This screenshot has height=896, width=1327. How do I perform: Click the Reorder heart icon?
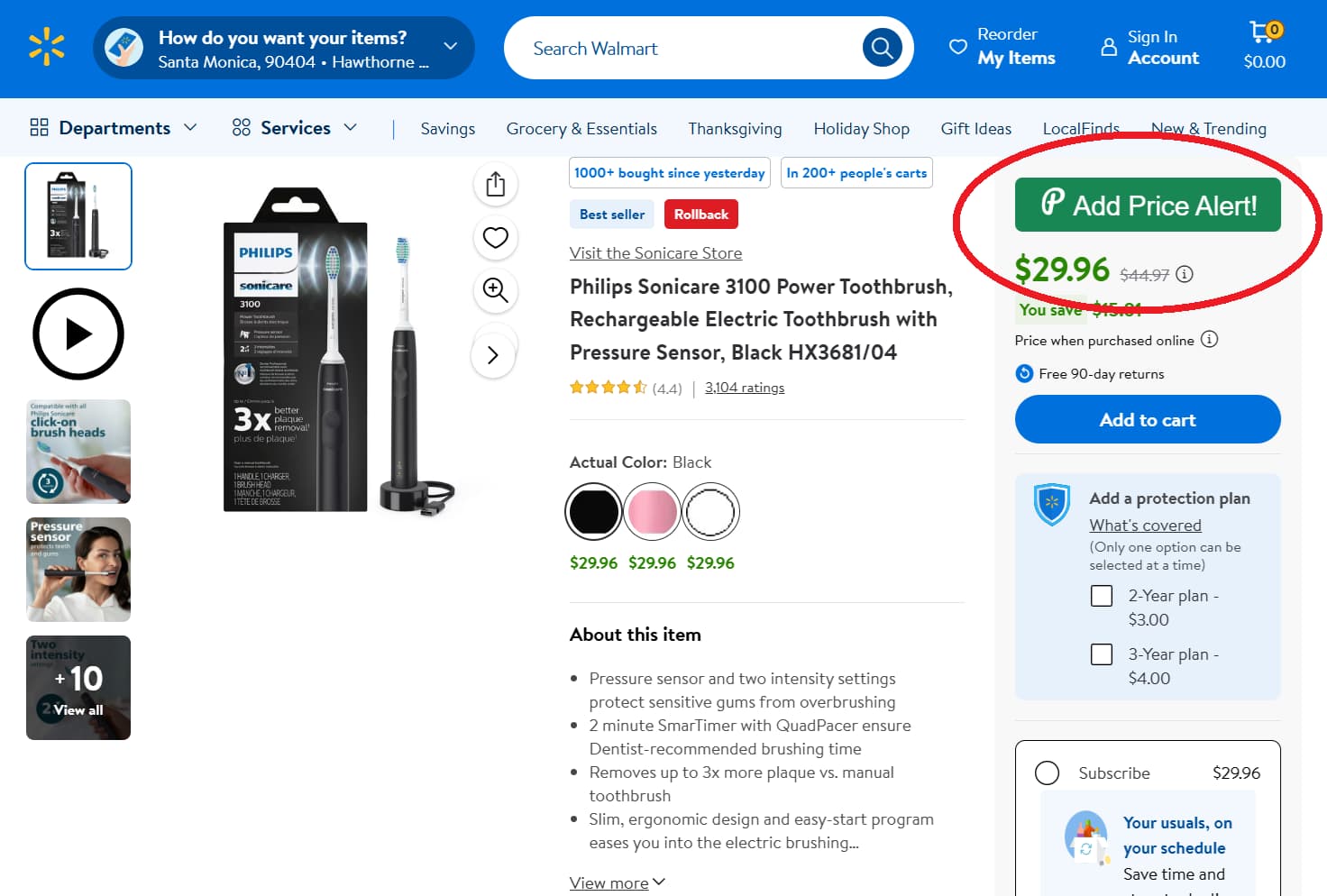[958, 47]
